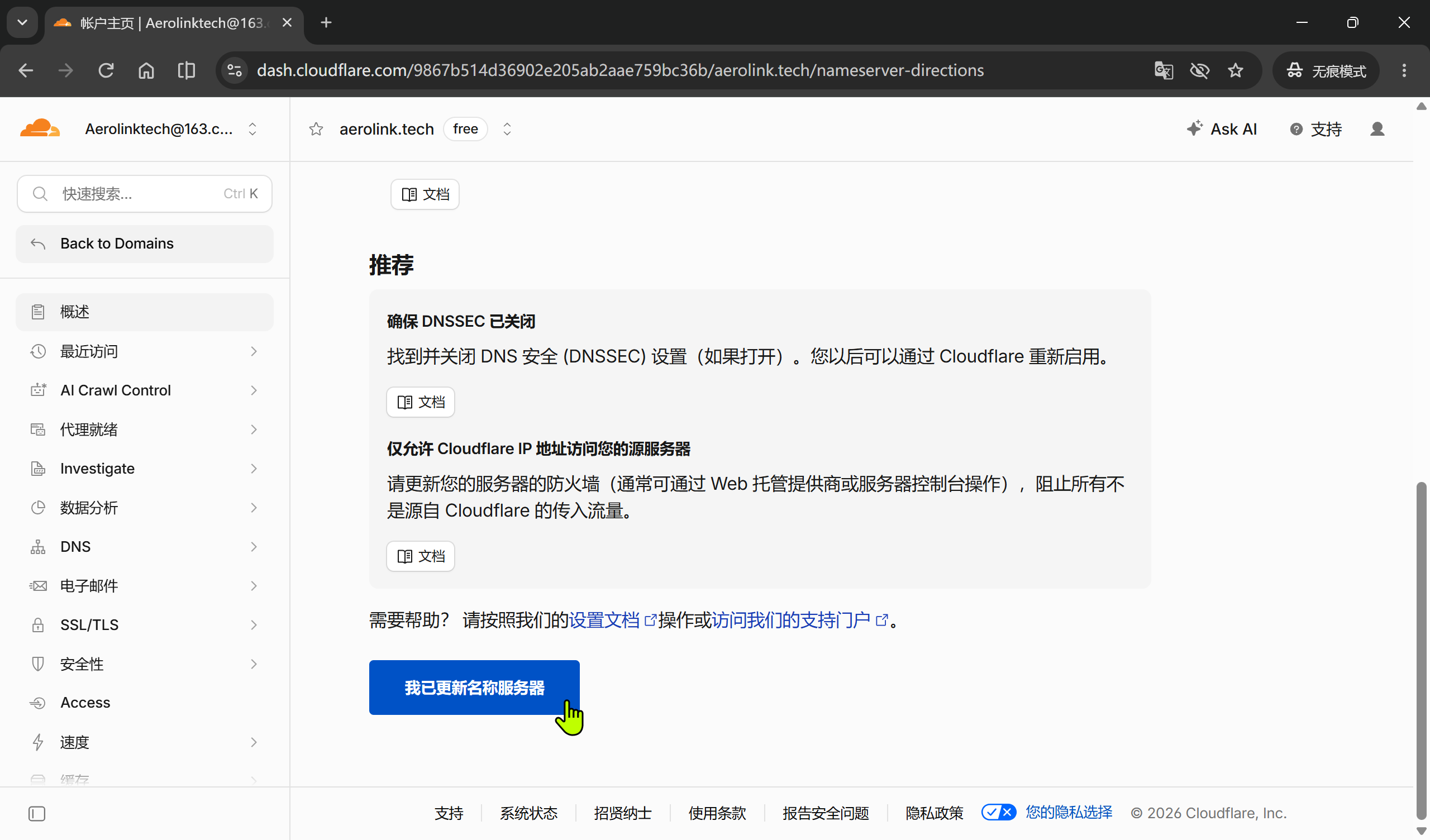
Task: Star the aerolink.tech domain
Action: [316, 129]
